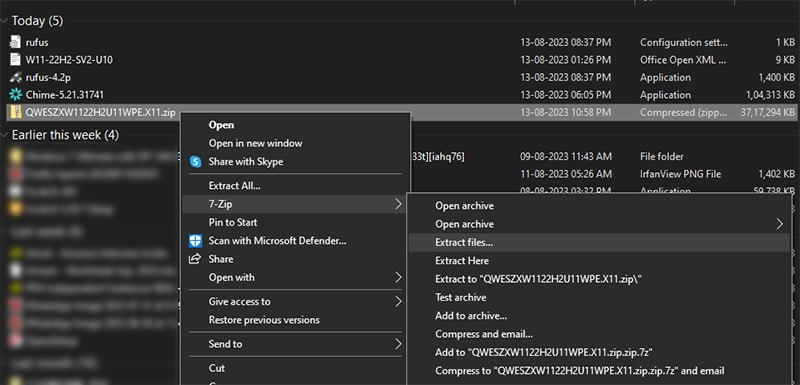The height and width of the screenshot is (385, 800).
Task: Click the File folder type cell
Action: (662, 157)
